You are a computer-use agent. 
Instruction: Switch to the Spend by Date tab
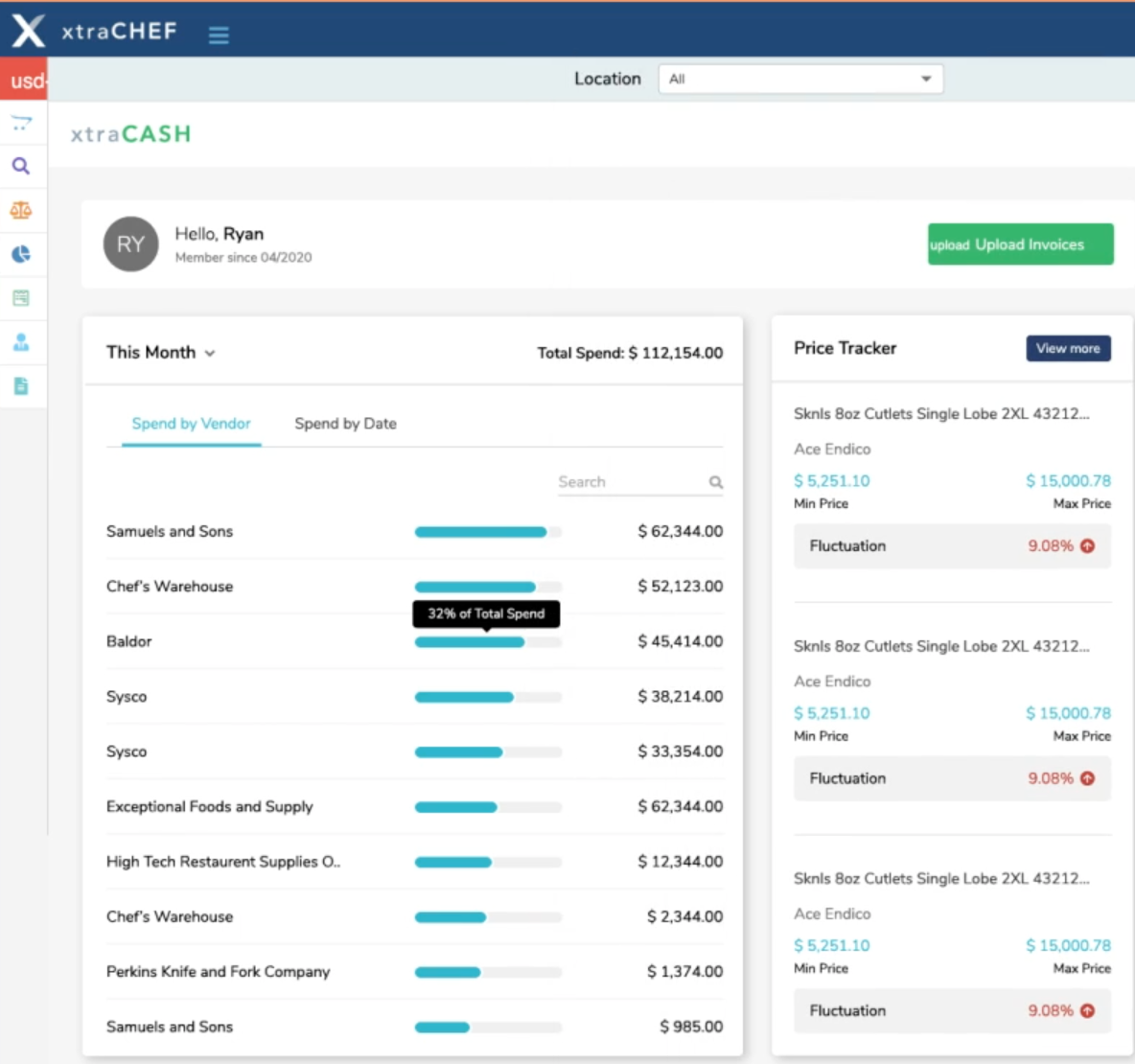point(345,424)
